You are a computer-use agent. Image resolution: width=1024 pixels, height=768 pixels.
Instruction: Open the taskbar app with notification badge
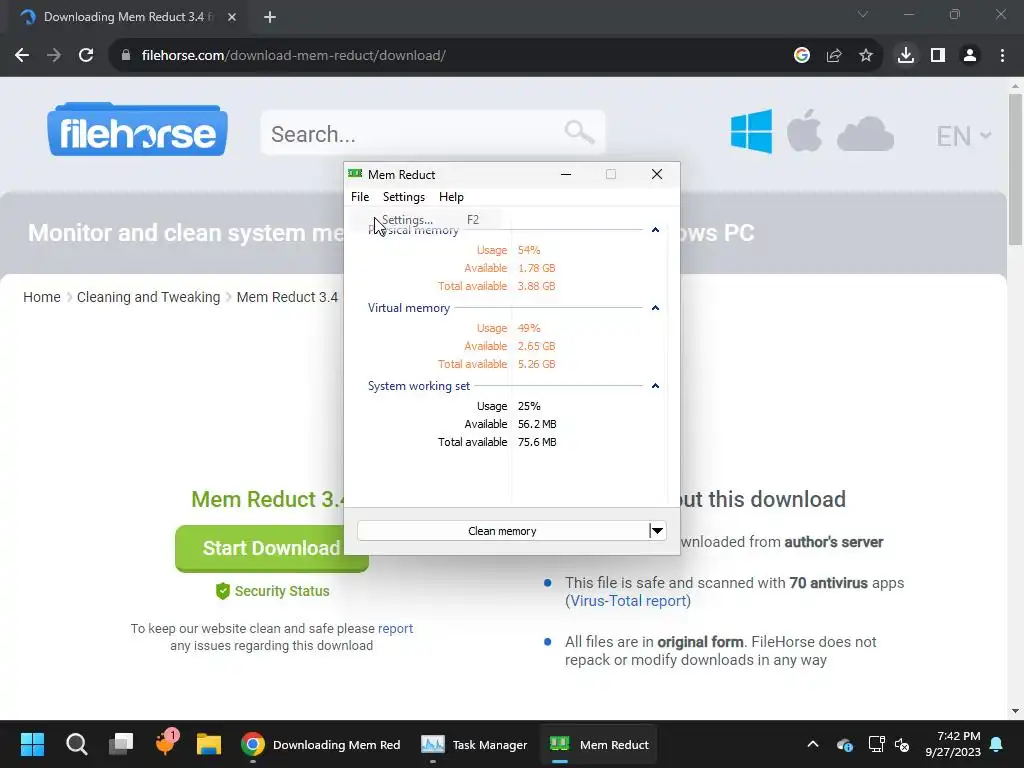point(165,743)
